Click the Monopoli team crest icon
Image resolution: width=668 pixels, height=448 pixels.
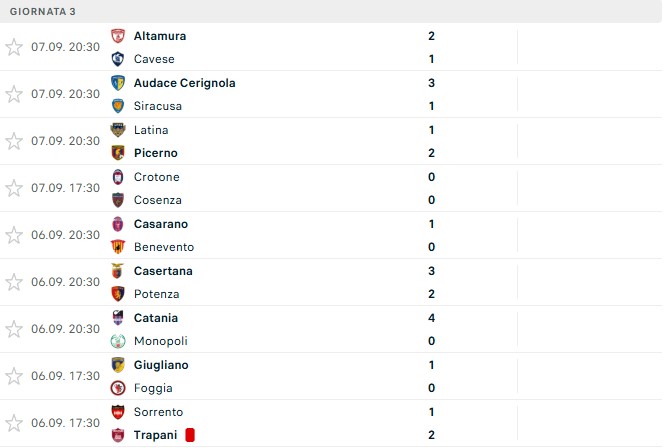point(118,341)
